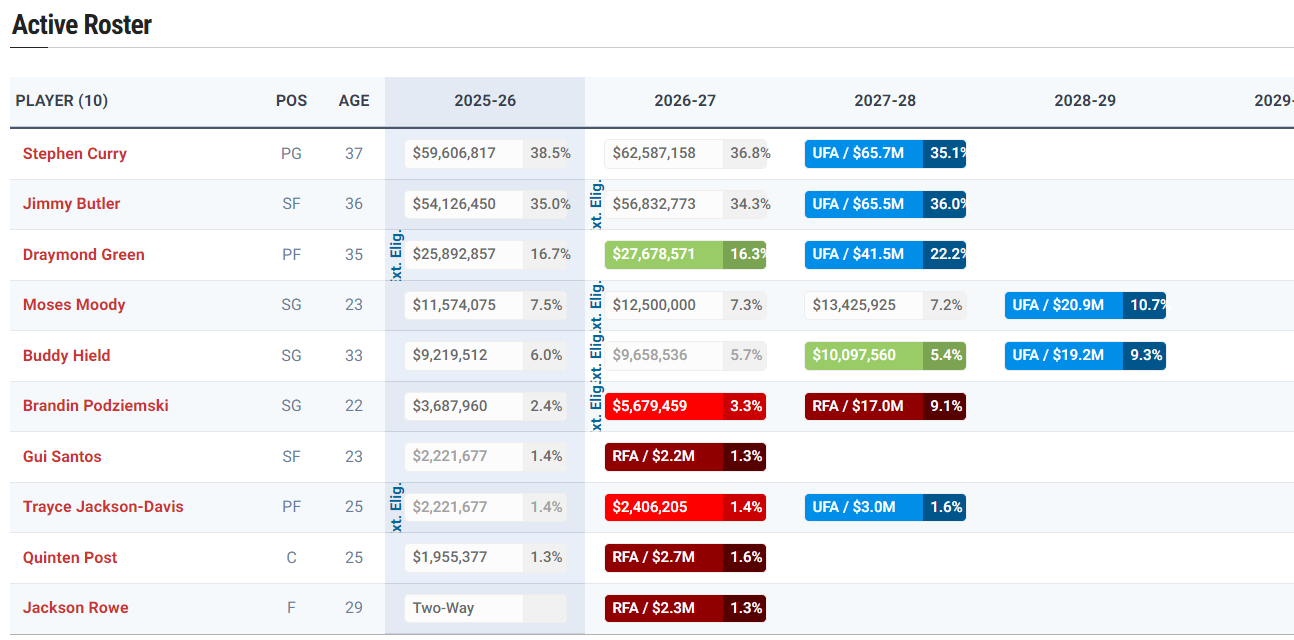Viewport: 1294px width, 640px height.
Task: Open Draymond Green's profile link
Action: [x=83, y=255]
